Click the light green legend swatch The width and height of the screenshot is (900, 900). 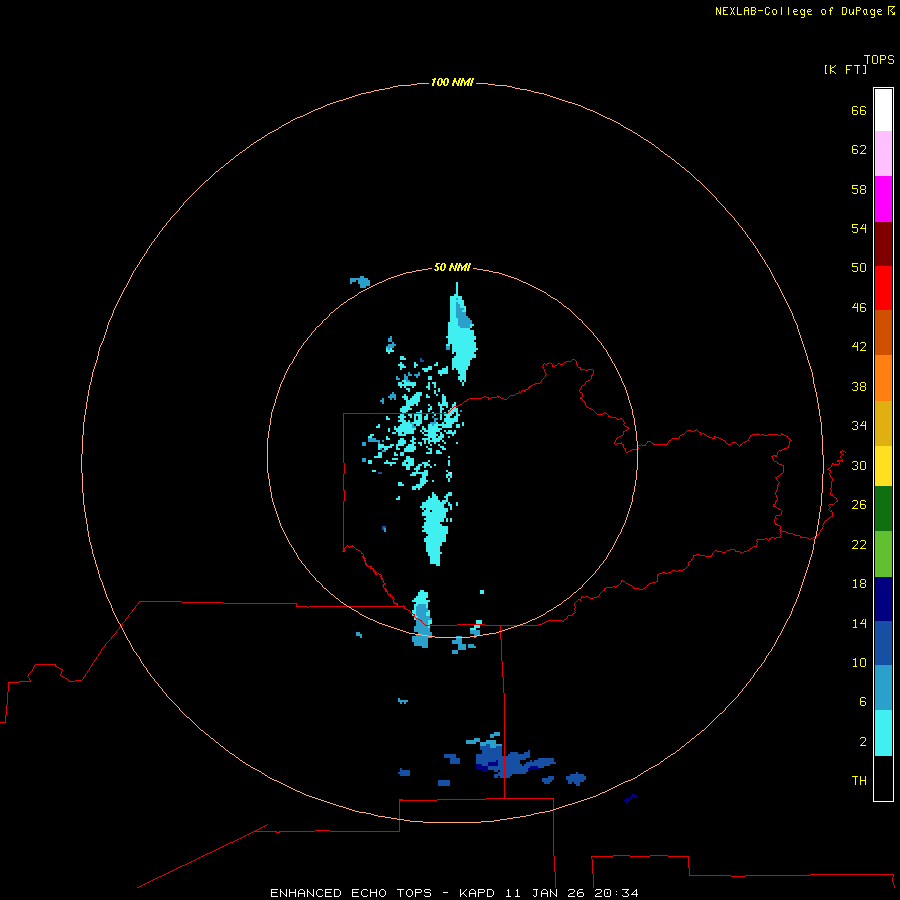(883, 554)
